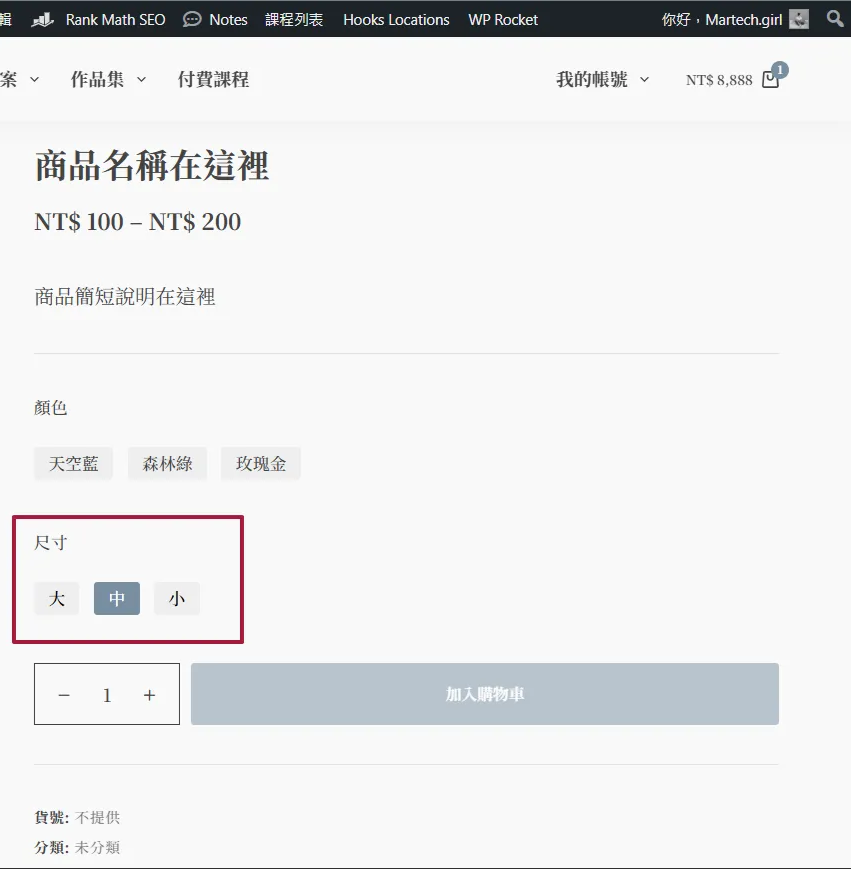Image resolution: width=851 pixels, height=869 pixels.
Task: Open the 未分類 category link
Action: [98, 847]
